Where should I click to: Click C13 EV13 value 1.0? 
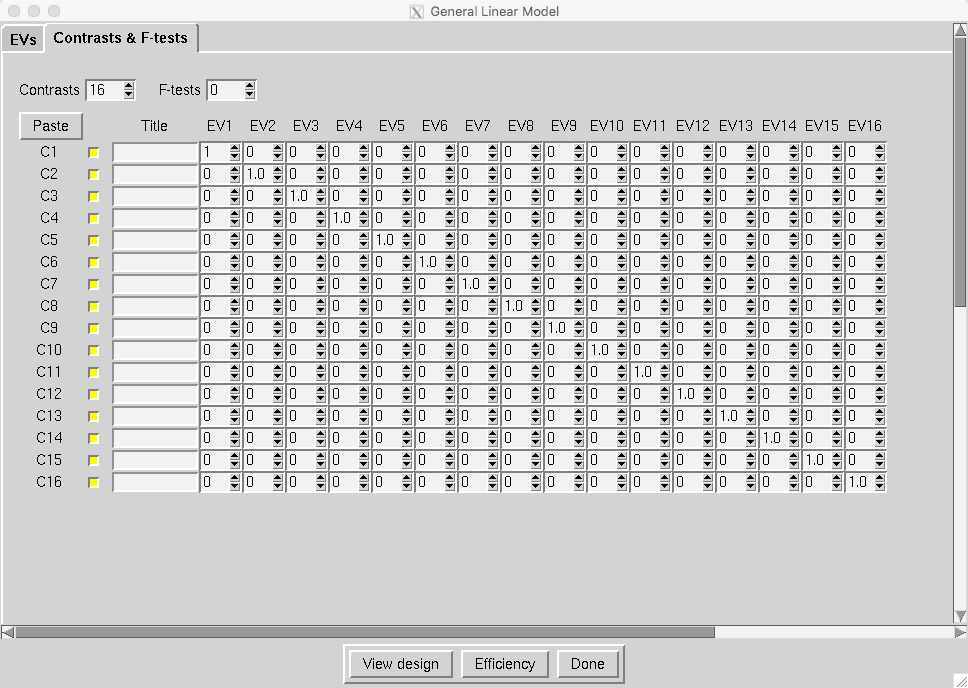[730, 416]
